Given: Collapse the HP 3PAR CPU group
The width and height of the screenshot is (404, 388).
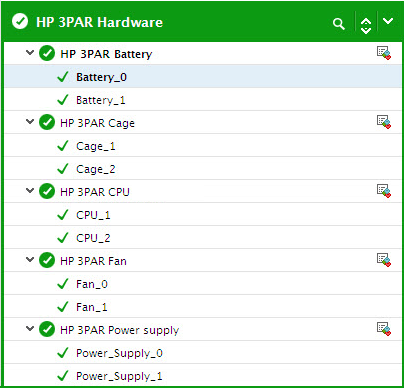Looking at the screenshot, I should [30, 190].
